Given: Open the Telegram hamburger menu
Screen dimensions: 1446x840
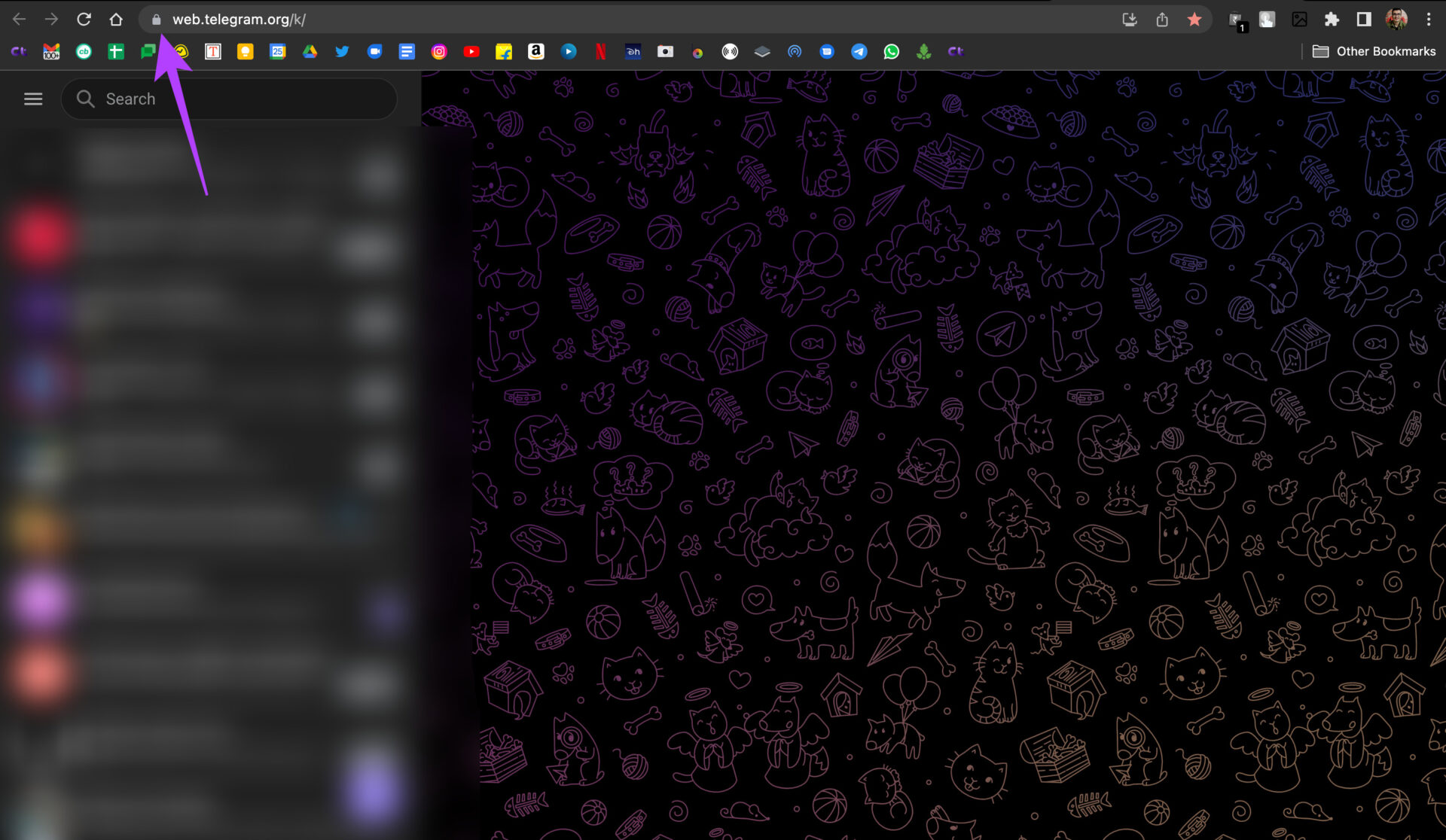Looking at the screenshot, I should [33, 99].
